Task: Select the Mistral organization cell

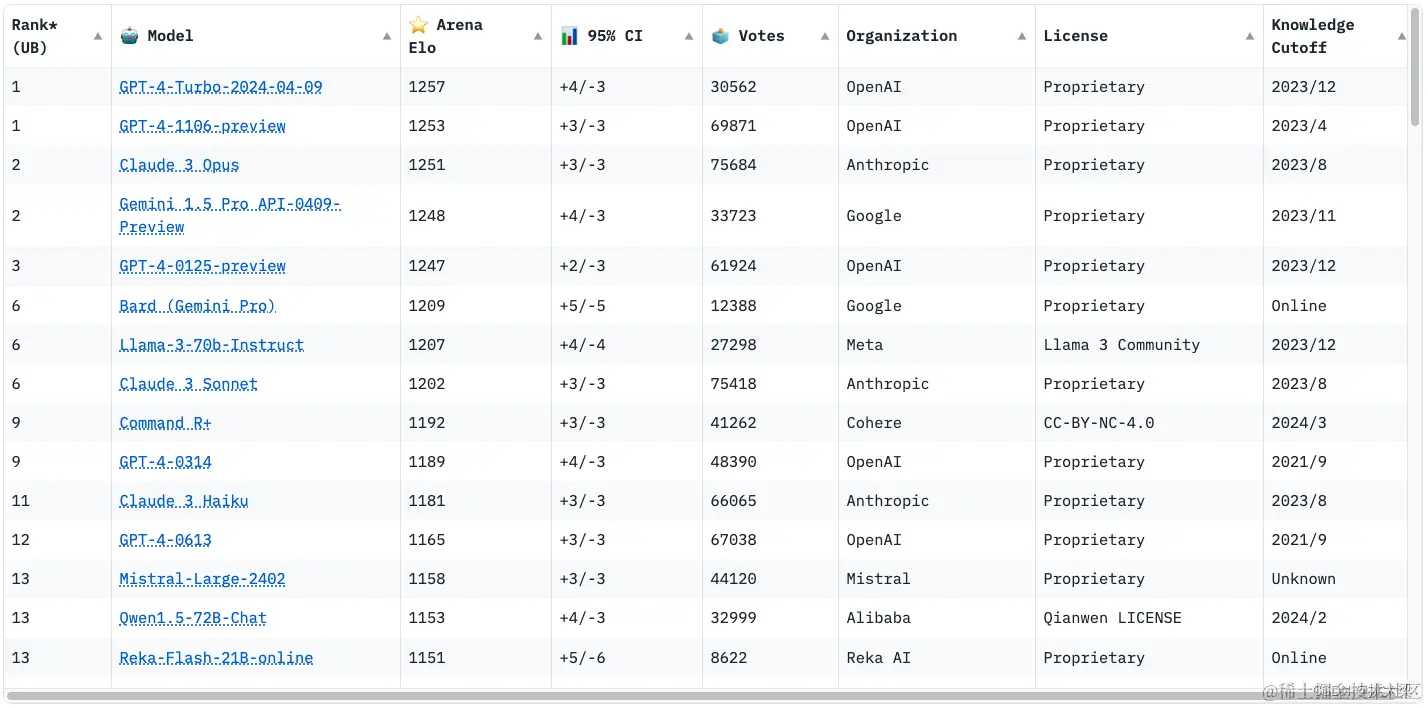Action: coord(879,579)
